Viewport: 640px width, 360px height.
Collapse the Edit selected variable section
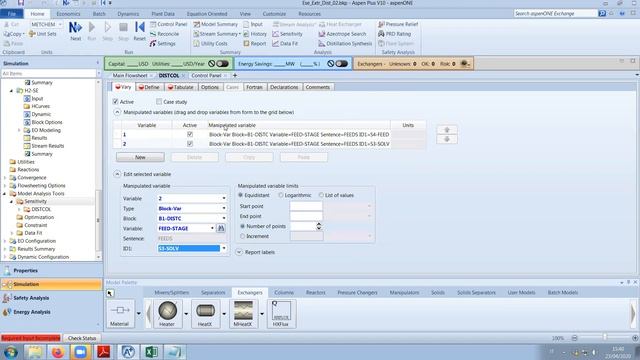pyautogui.click(x=117, y=174)
